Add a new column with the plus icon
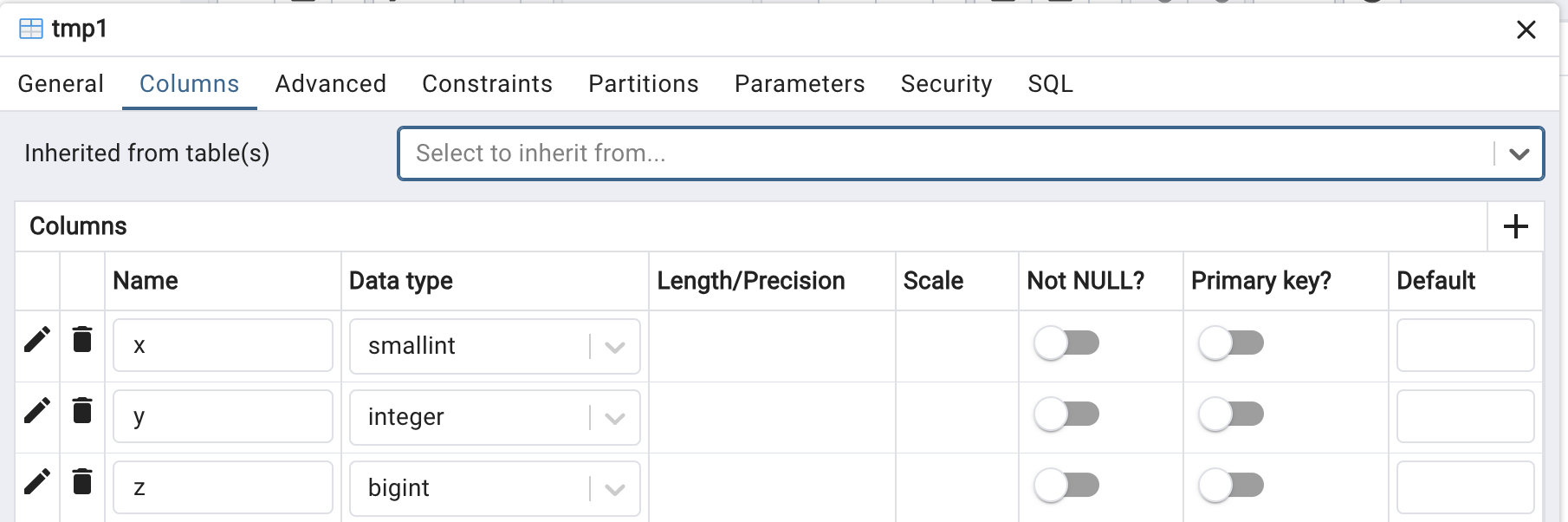This screenshot has width=1568, height=522. [1515, 226]
